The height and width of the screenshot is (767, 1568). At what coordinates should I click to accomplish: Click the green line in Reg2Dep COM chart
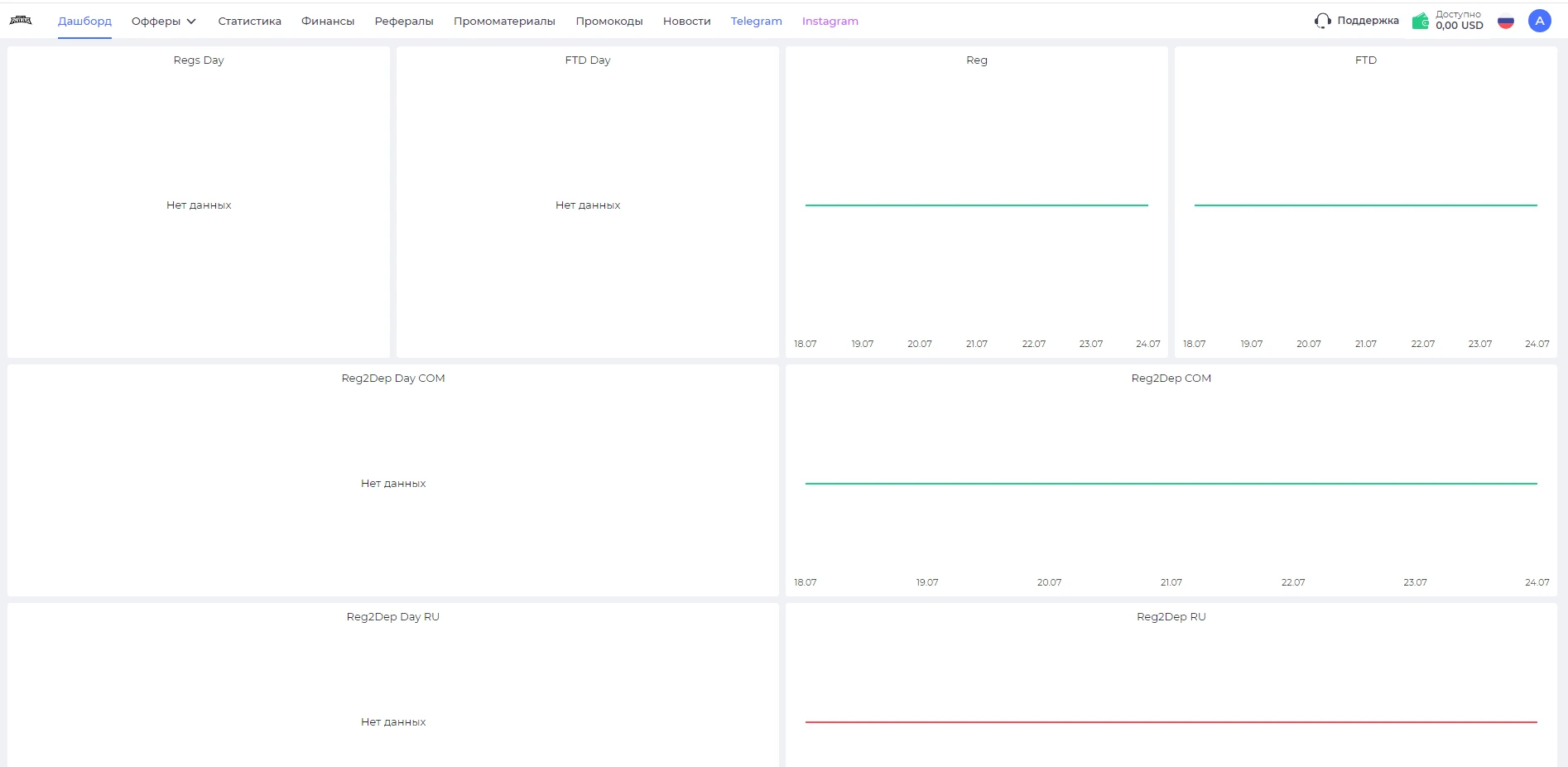click(x=1171, y=483)
